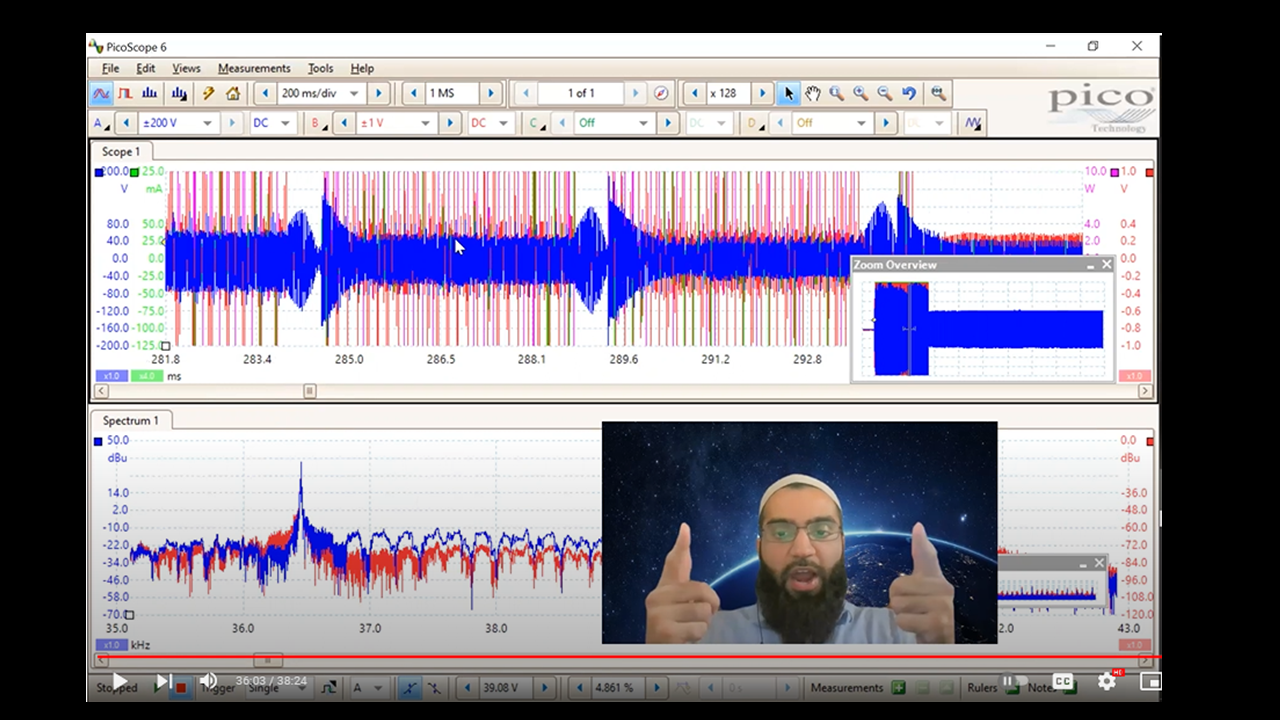The height and width of the screenshot is (720, 1280).
Task: Click the Zoom Out magnifier
Action: click(x=885, y=93)
